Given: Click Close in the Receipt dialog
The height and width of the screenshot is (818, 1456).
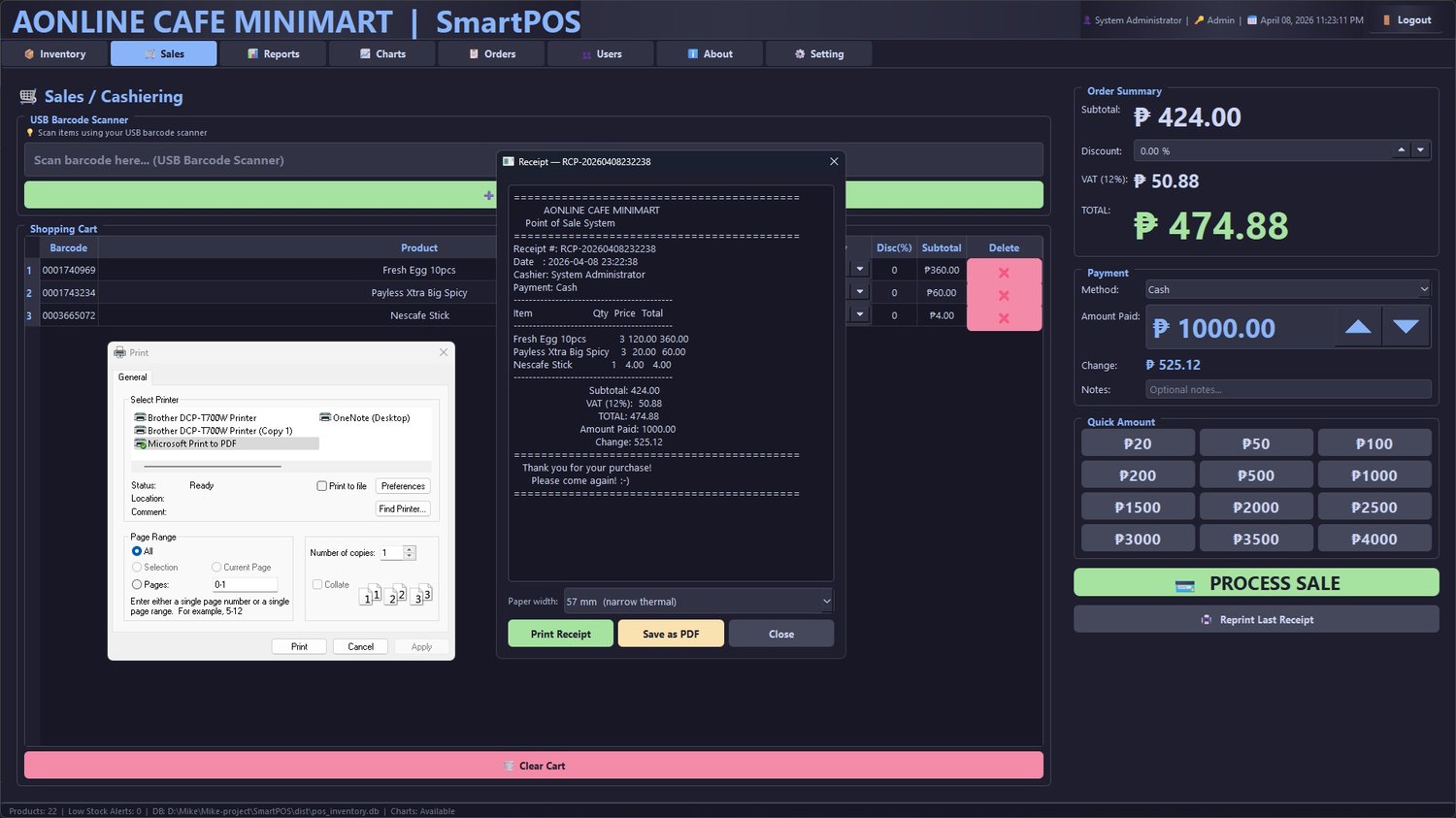Looking at the screenshot, I should pyautogui.click(x=781, y=634).
